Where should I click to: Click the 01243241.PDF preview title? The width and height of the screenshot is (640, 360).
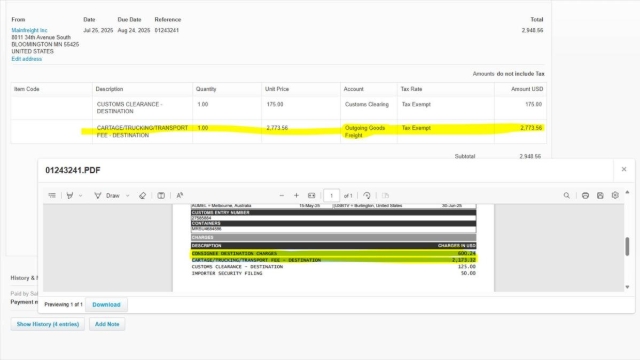pos(73,170)
